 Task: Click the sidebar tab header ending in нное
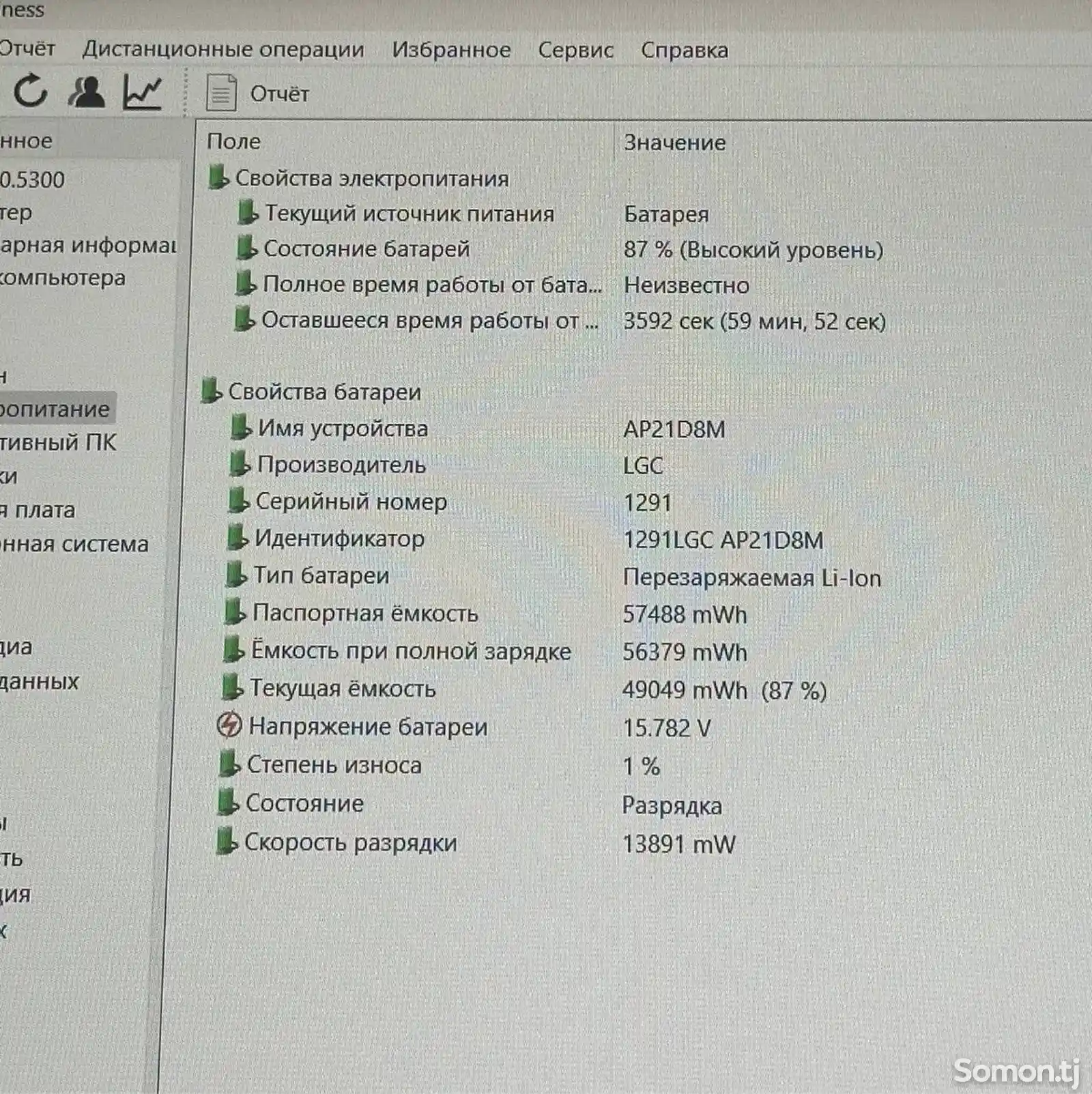pyautogui.click(x=27, y=141)
